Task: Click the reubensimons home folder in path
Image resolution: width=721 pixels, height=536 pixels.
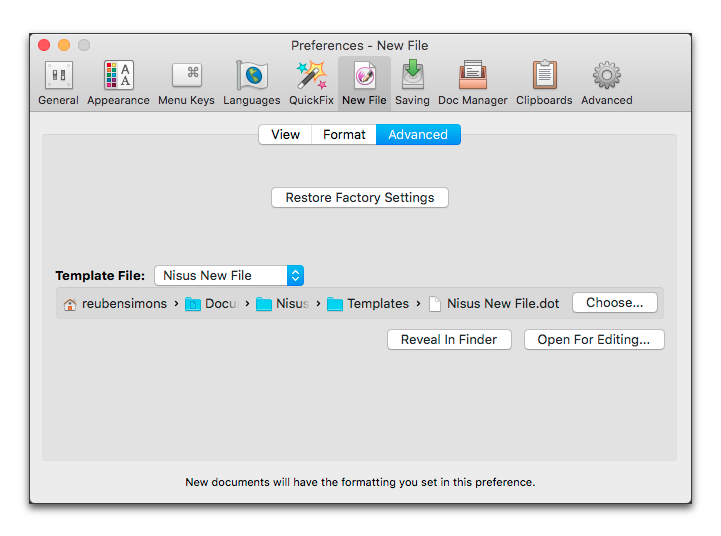Action: (115, 303)
